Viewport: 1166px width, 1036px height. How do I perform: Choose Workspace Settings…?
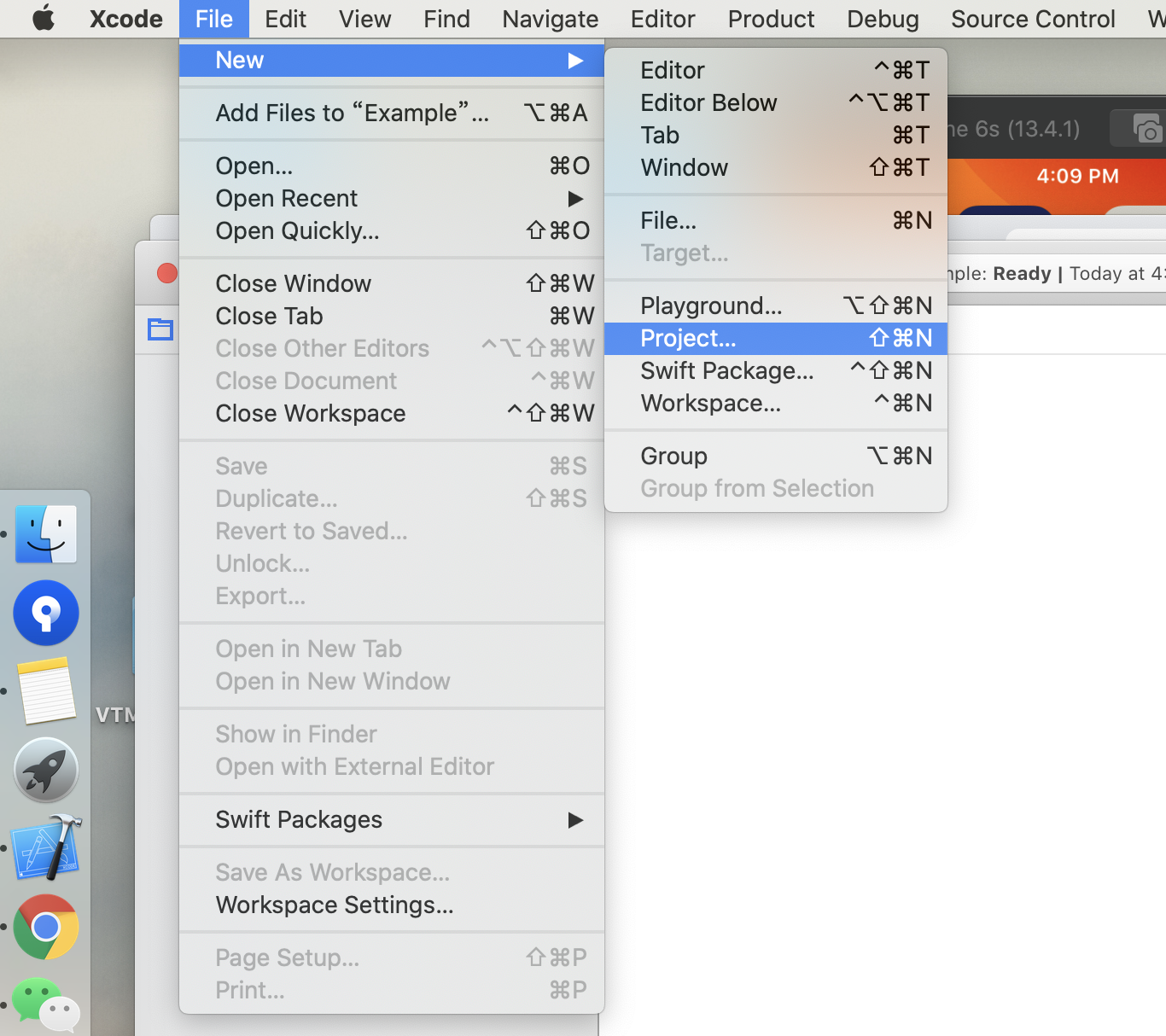pos(392,905)
